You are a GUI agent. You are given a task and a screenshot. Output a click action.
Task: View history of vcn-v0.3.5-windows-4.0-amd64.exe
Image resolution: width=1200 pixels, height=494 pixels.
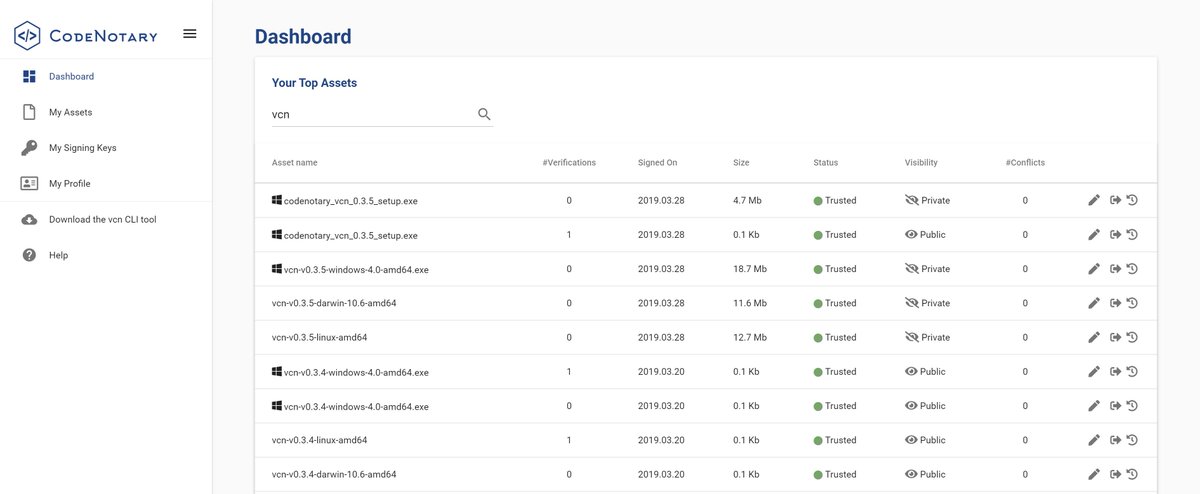1132,269
